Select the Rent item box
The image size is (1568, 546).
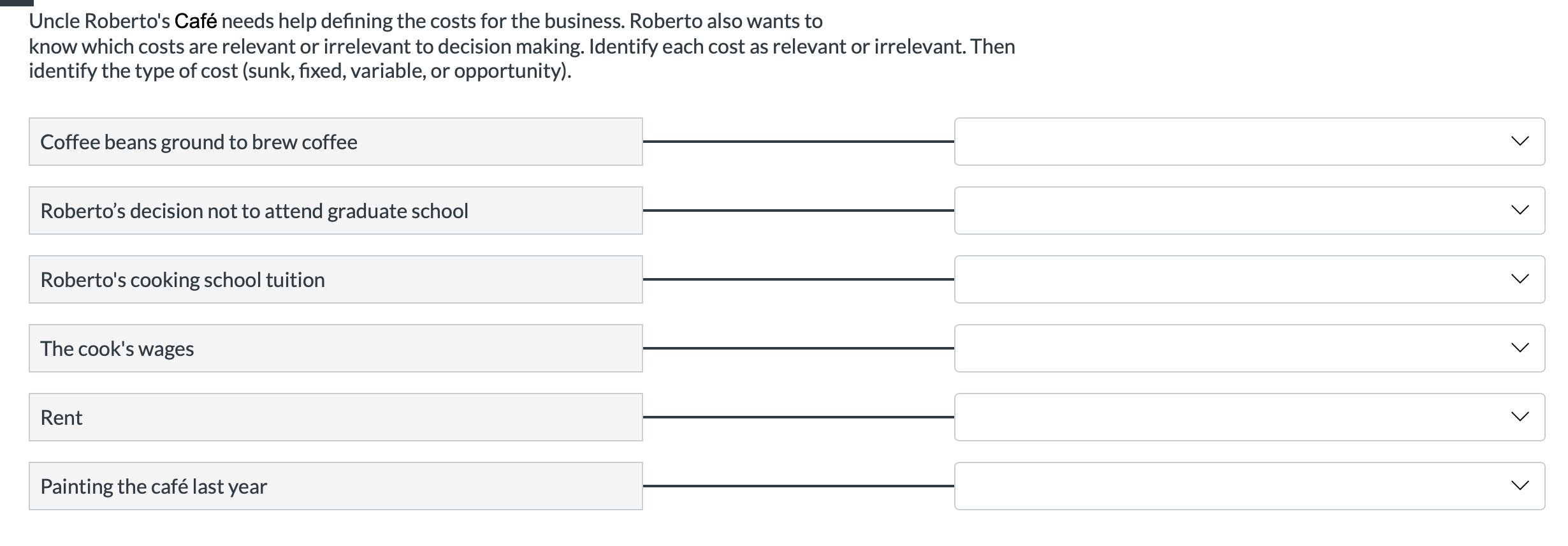click(x=335, y=417)
